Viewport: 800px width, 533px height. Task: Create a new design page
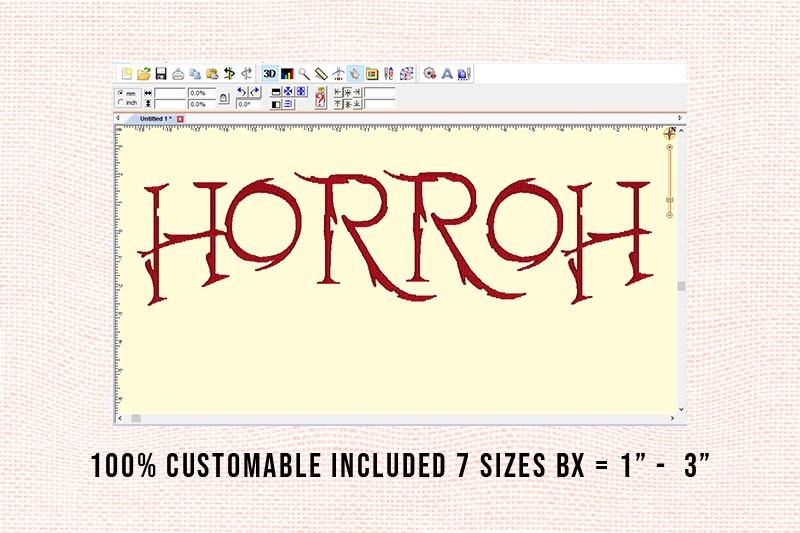[127, 74]
